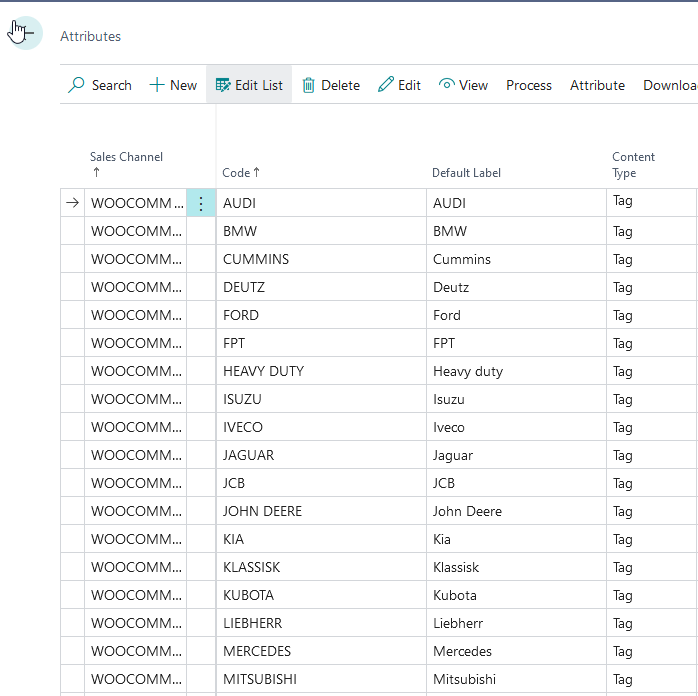Click code cell JCB

321,483
